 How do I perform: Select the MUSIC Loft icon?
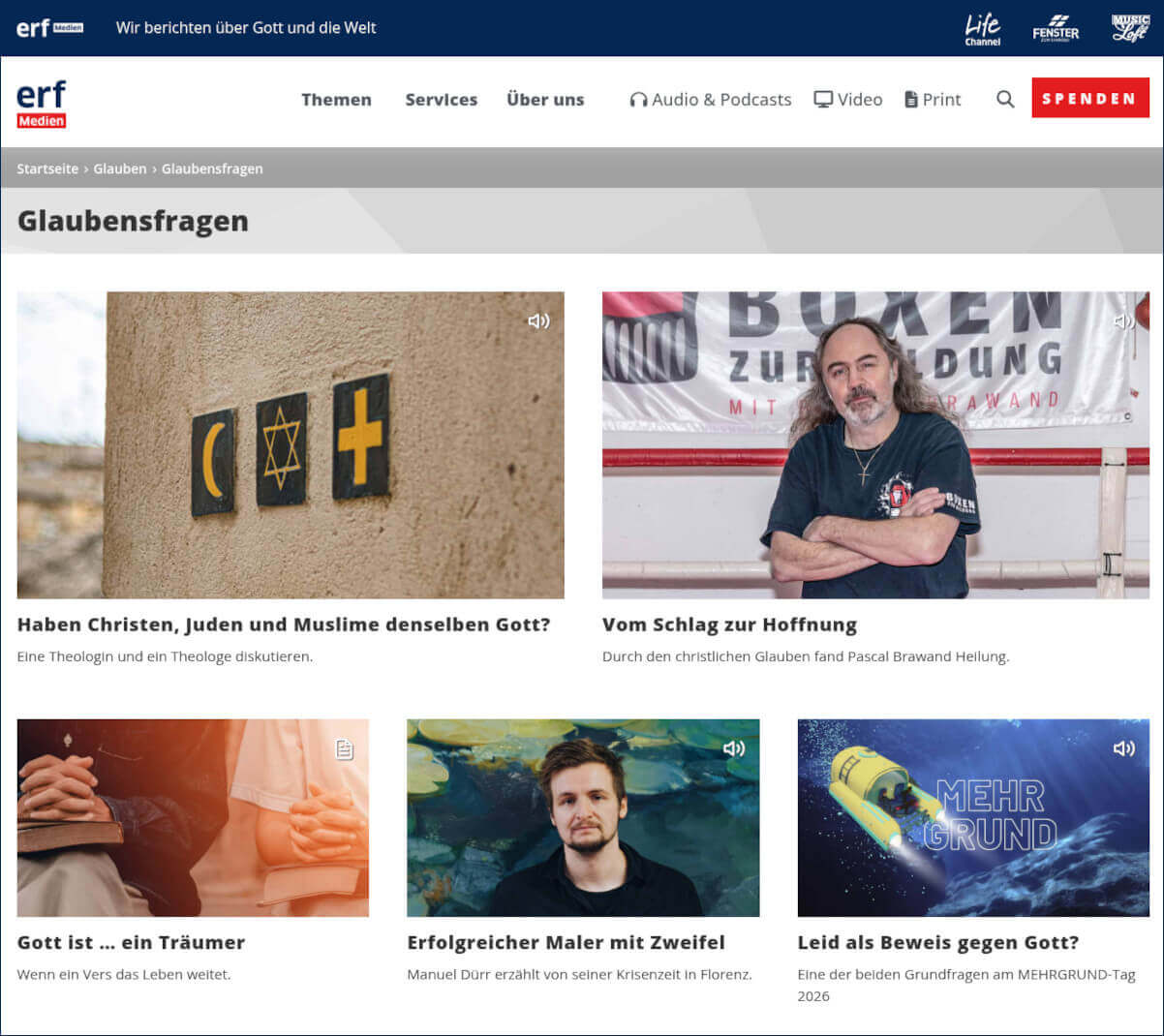pyautogui.click(x=1129, y=28)
